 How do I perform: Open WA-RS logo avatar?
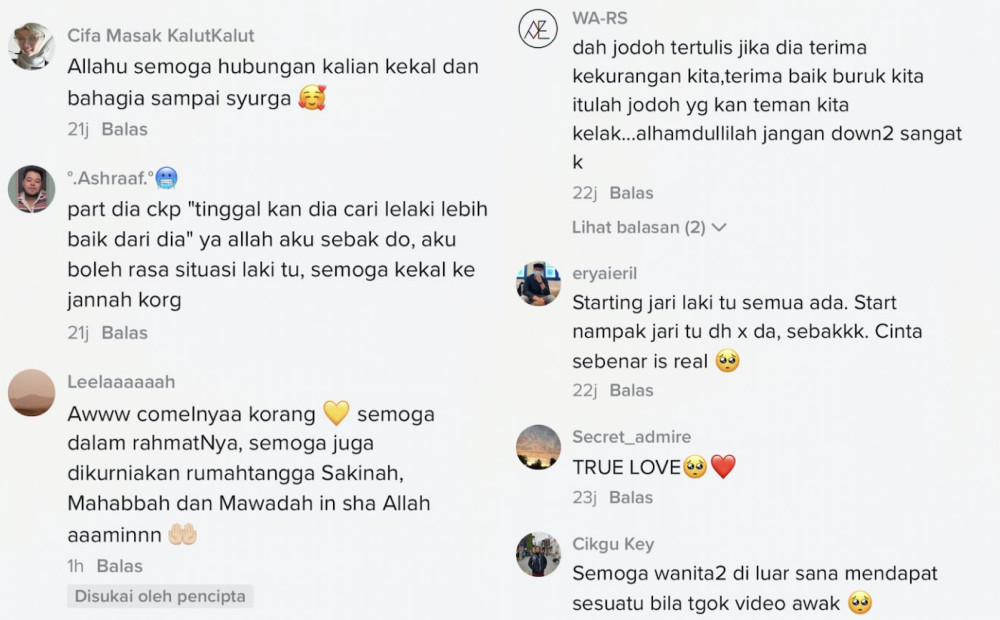[x=538, y=29]
